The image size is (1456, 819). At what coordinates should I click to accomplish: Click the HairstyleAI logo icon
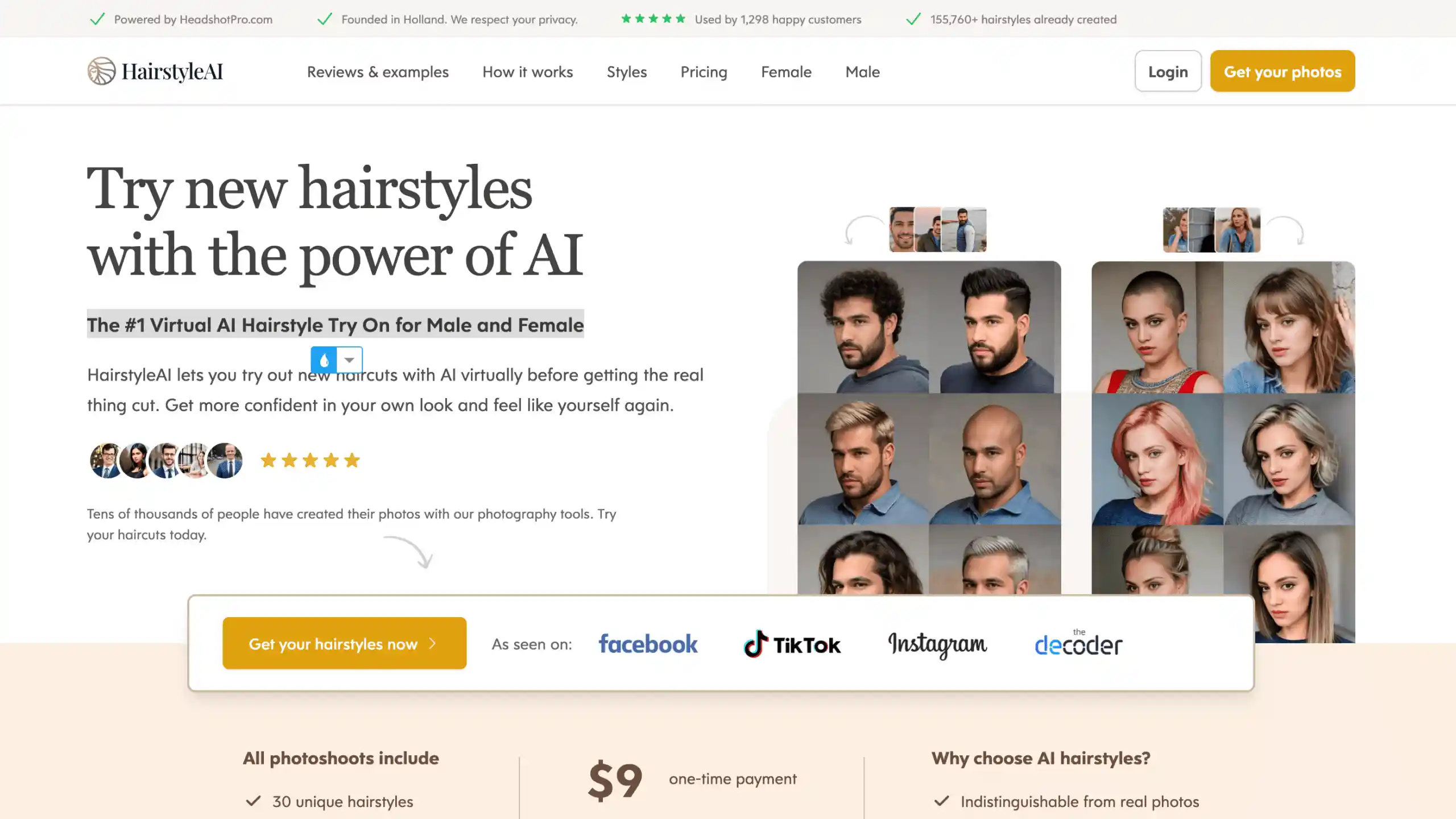coord(101,71)
